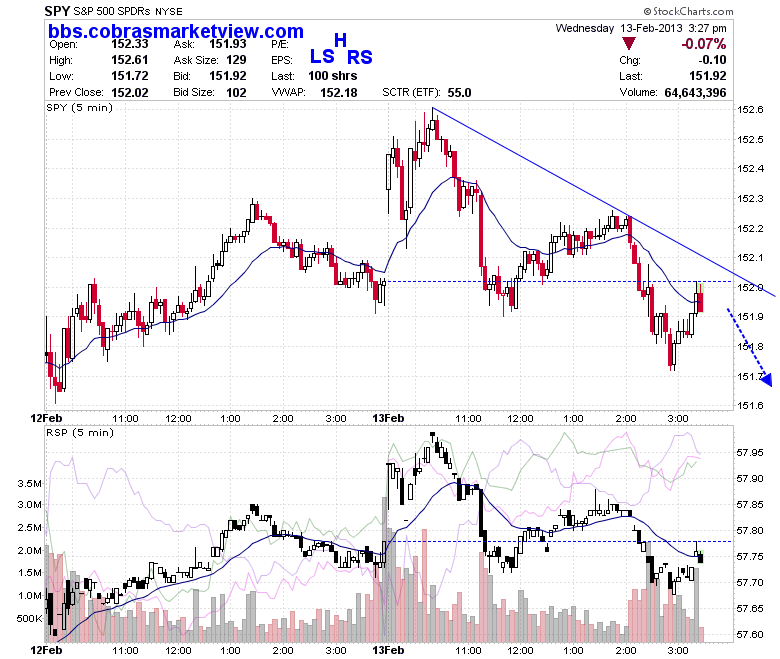Select the Bid Size value 102

click(x=236, y=93)
